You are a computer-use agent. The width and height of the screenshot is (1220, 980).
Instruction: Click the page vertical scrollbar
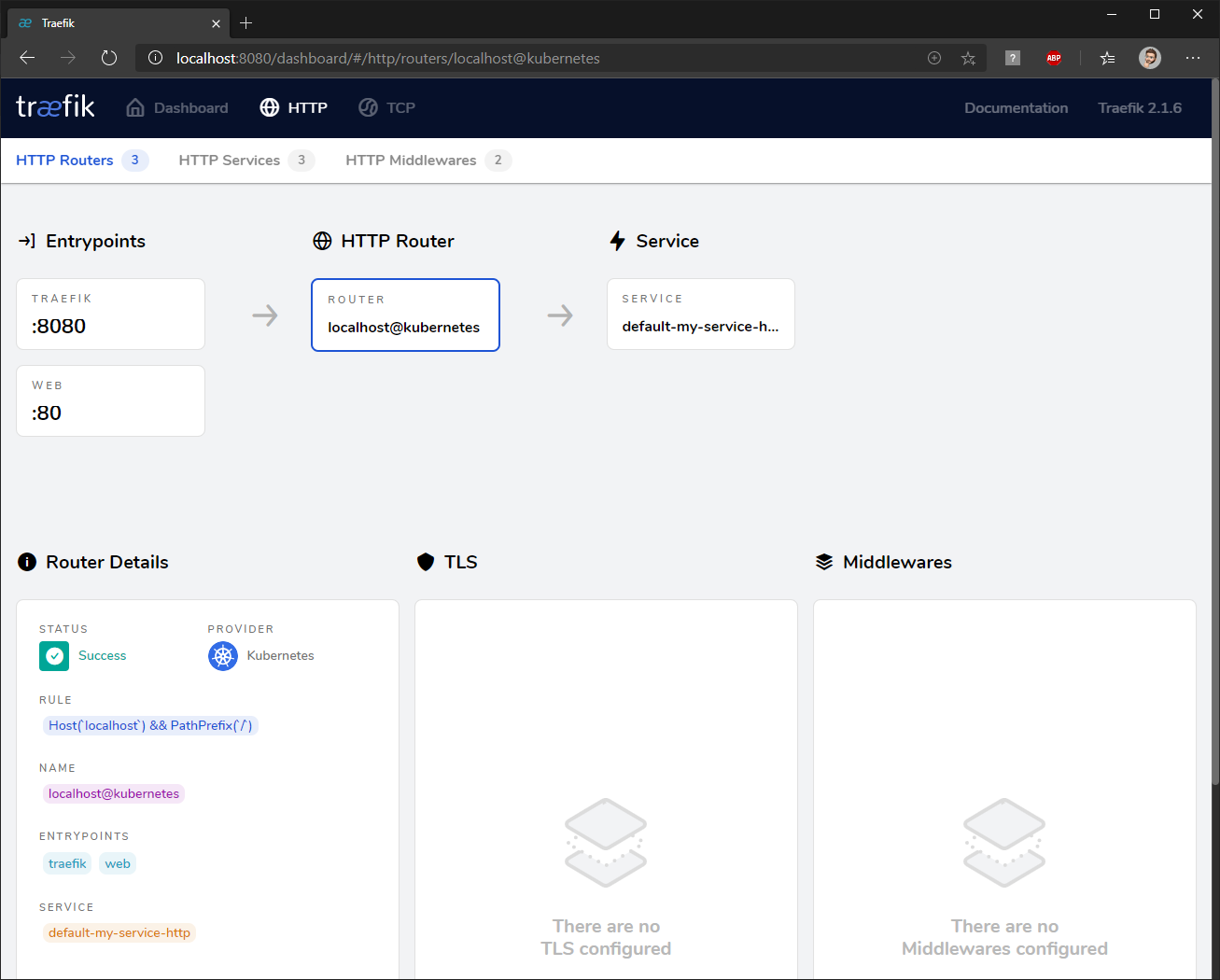click(1214, 429)
